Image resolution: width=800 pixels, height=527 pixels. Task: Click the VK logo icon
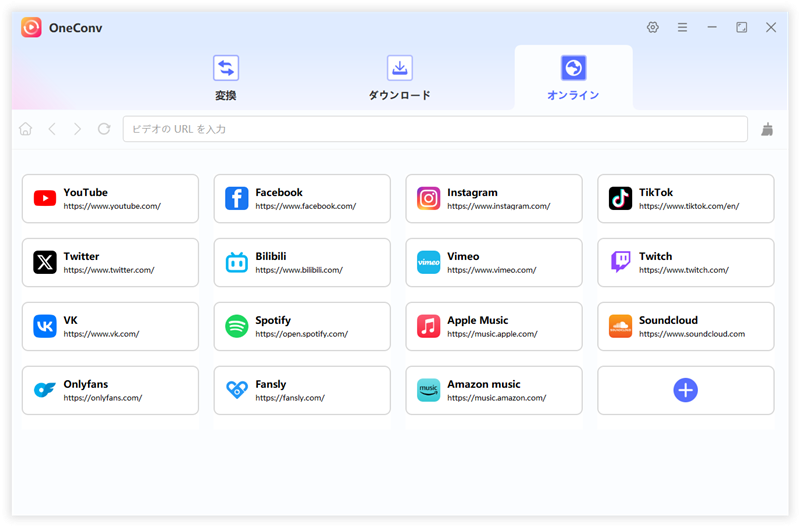click(x=45, y=326)
